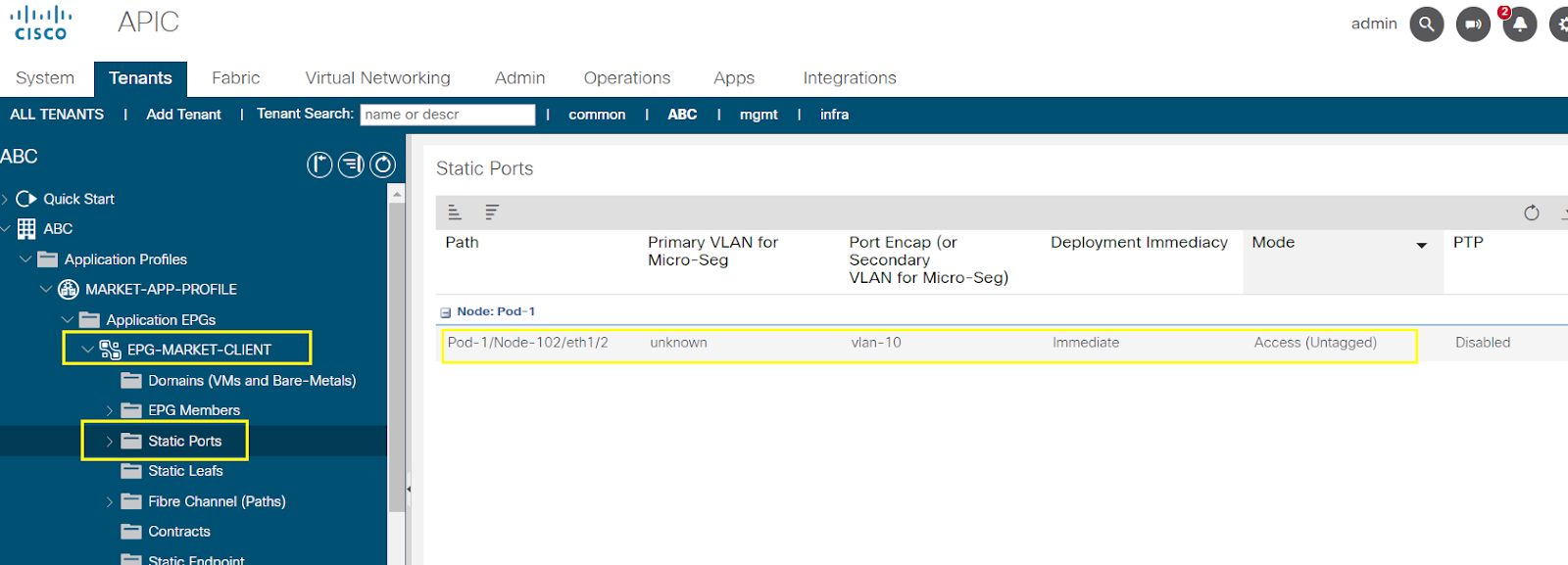
Task: Click ALL TENANTS link
Action: pos(57,115)
